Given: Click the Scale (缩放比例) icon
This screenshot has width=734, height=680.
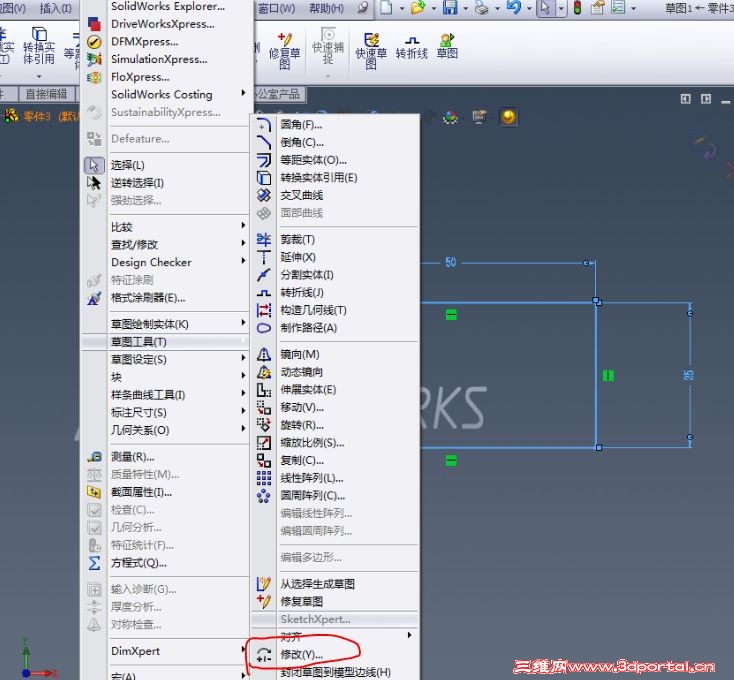Looking at the screenshot, I should point(264,443).
